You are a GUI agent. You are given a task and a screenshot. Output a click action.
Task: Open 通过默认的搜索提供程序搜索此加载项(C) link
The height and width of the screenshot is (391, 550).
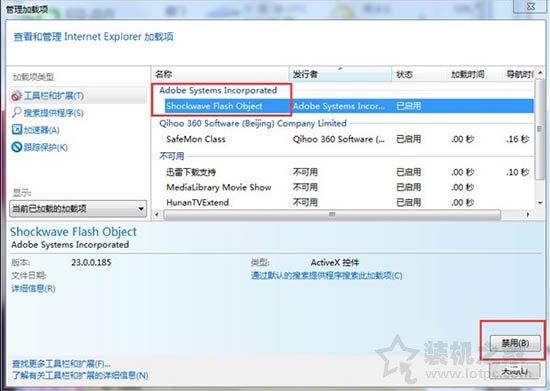(327, 275)
